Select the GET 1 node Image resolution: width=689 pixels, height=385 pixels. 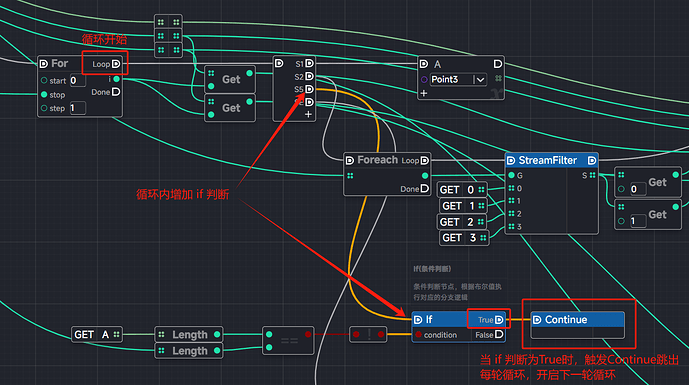click(464, 206)
